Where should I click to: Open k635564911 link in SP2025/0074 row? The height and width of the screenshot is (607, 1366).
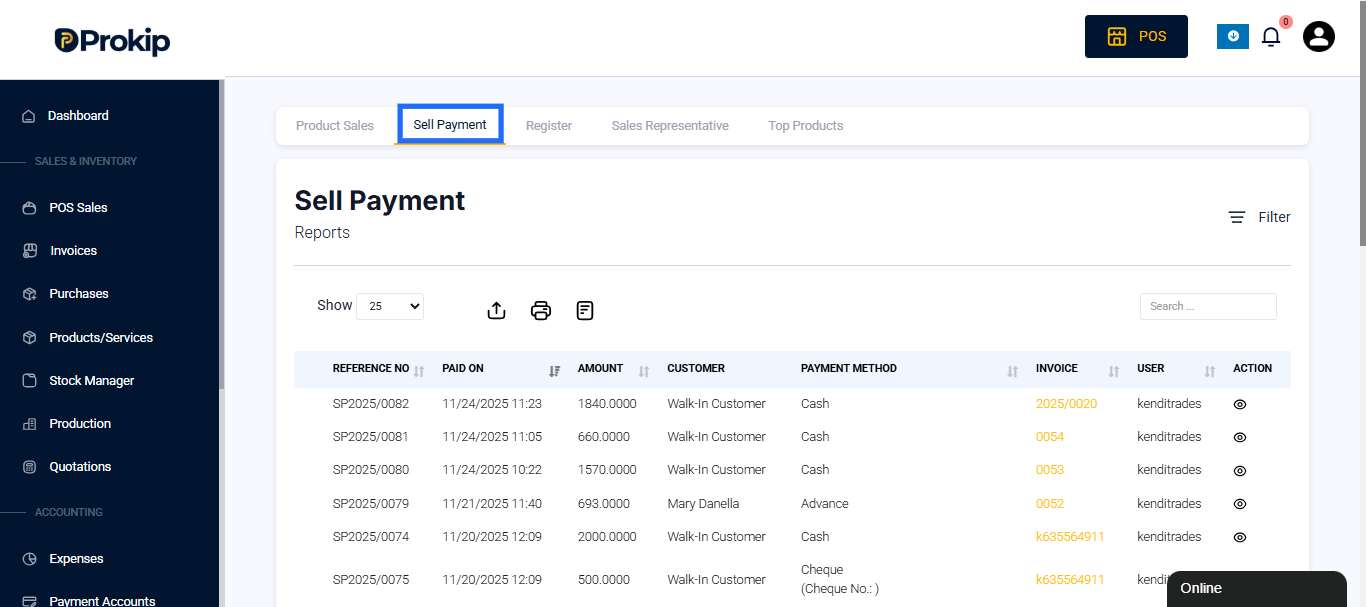(1070, 537)
